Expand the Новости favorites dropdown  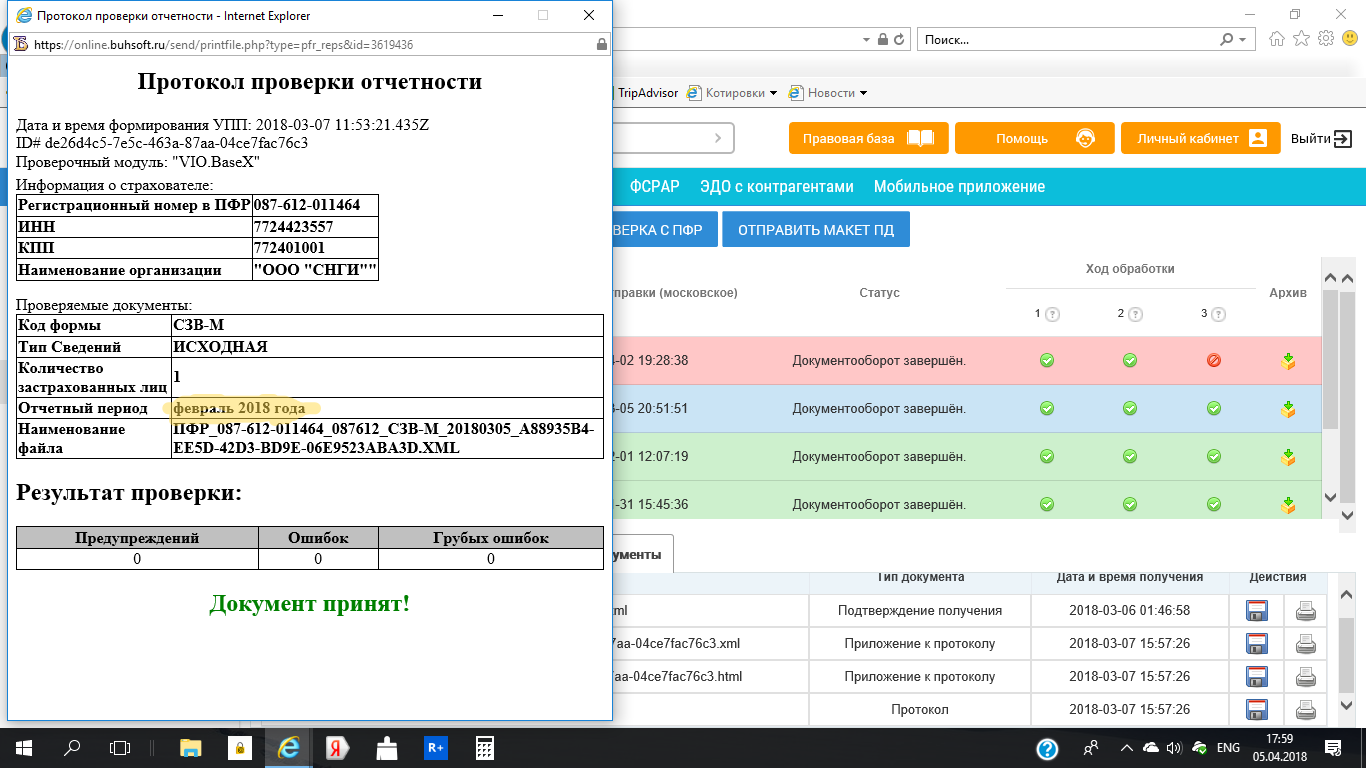863,93
